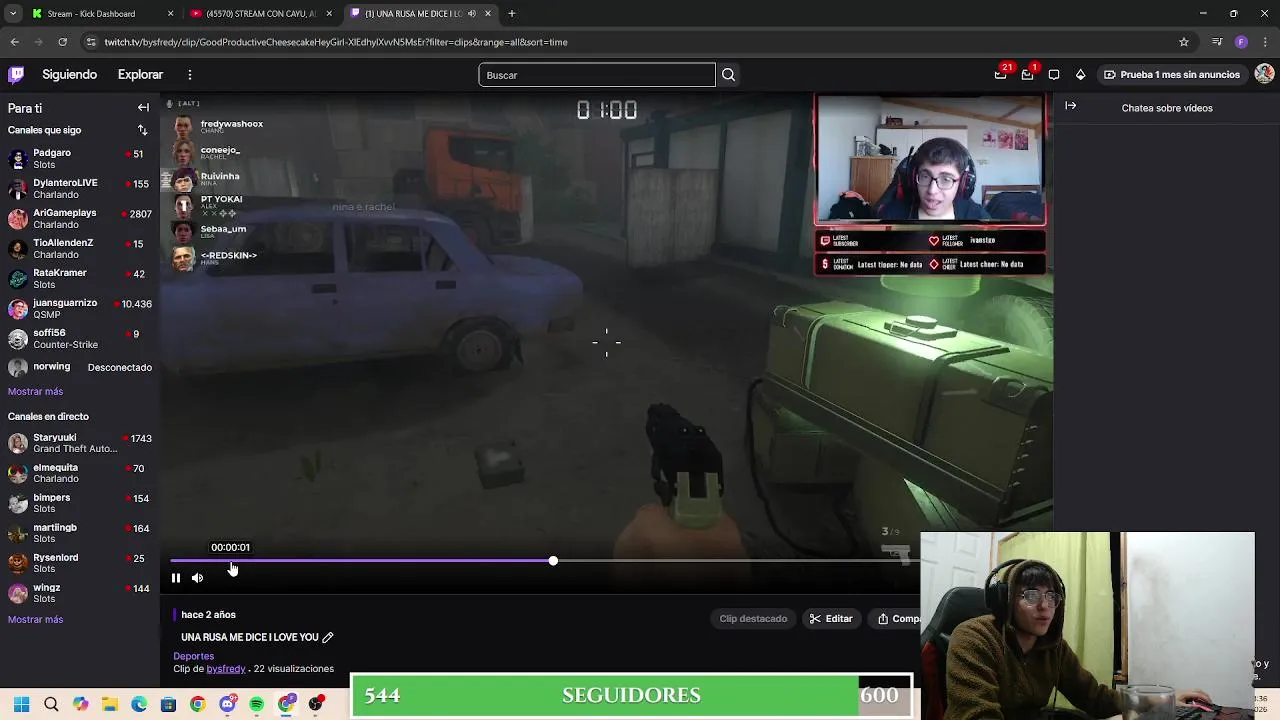Screen dimensions: 1280x720
Task: Open the browser media control icon
Action: [x=1217, y=42]
